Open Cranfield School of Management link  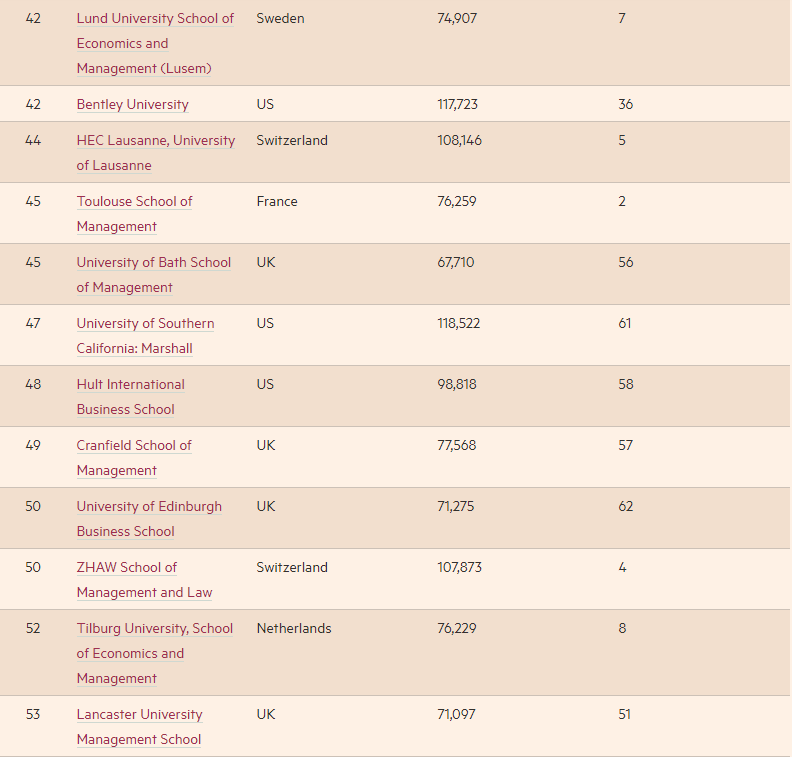[x=134, y=459]
